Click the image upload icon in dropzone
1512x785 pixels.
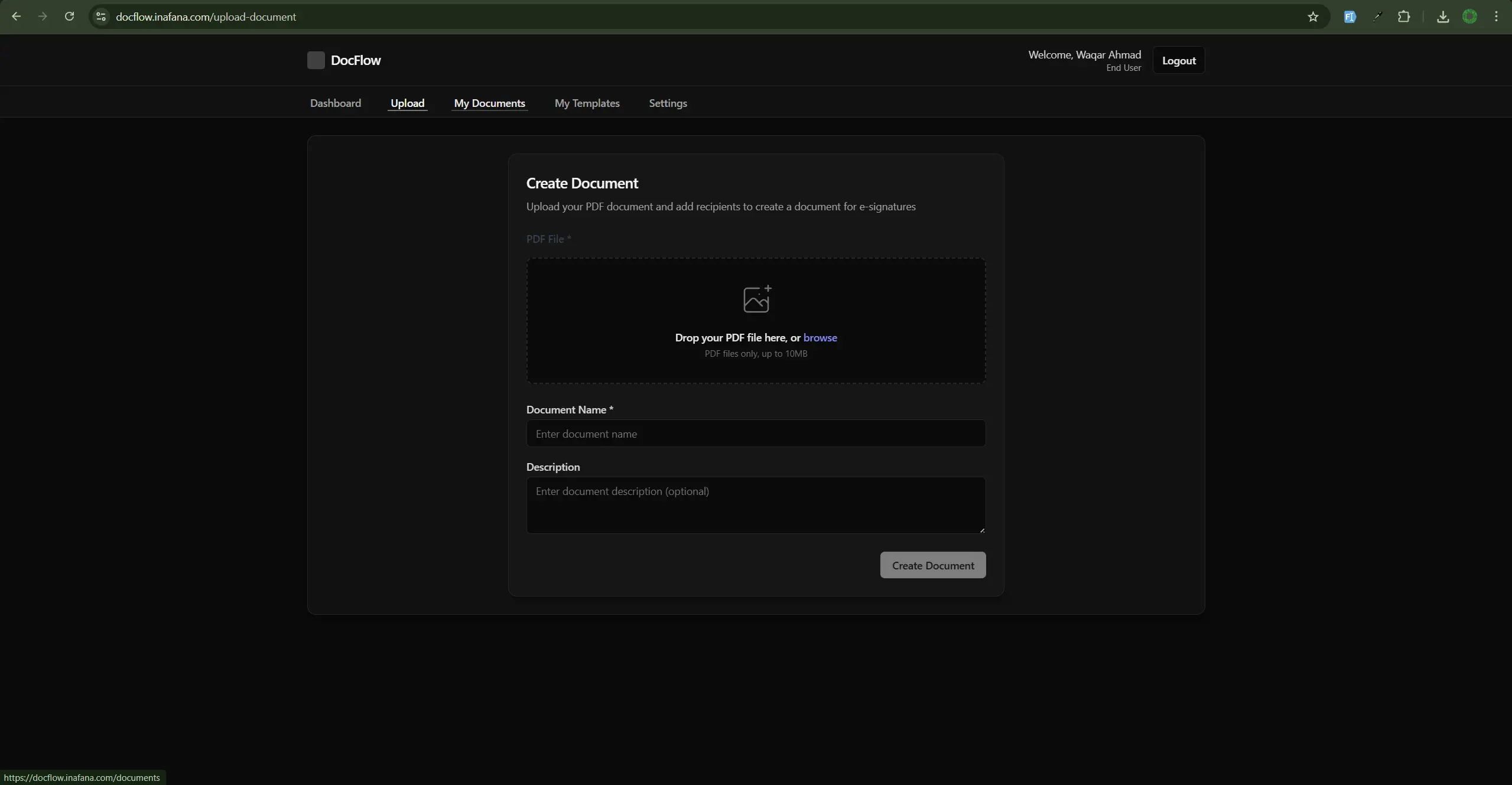(756, 299)
